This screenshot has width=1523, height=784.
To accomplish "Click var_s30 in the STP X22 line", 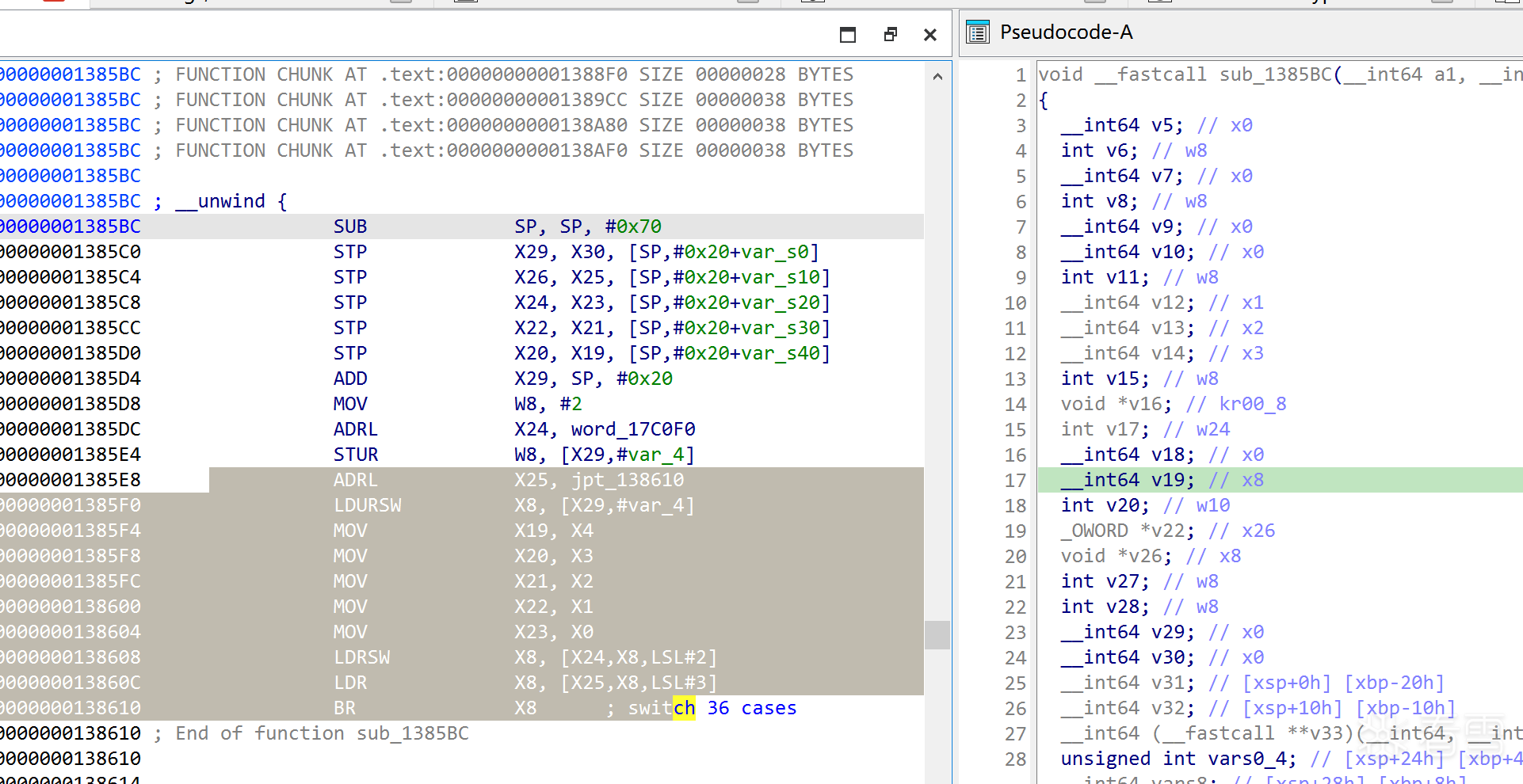I will 781,328.
